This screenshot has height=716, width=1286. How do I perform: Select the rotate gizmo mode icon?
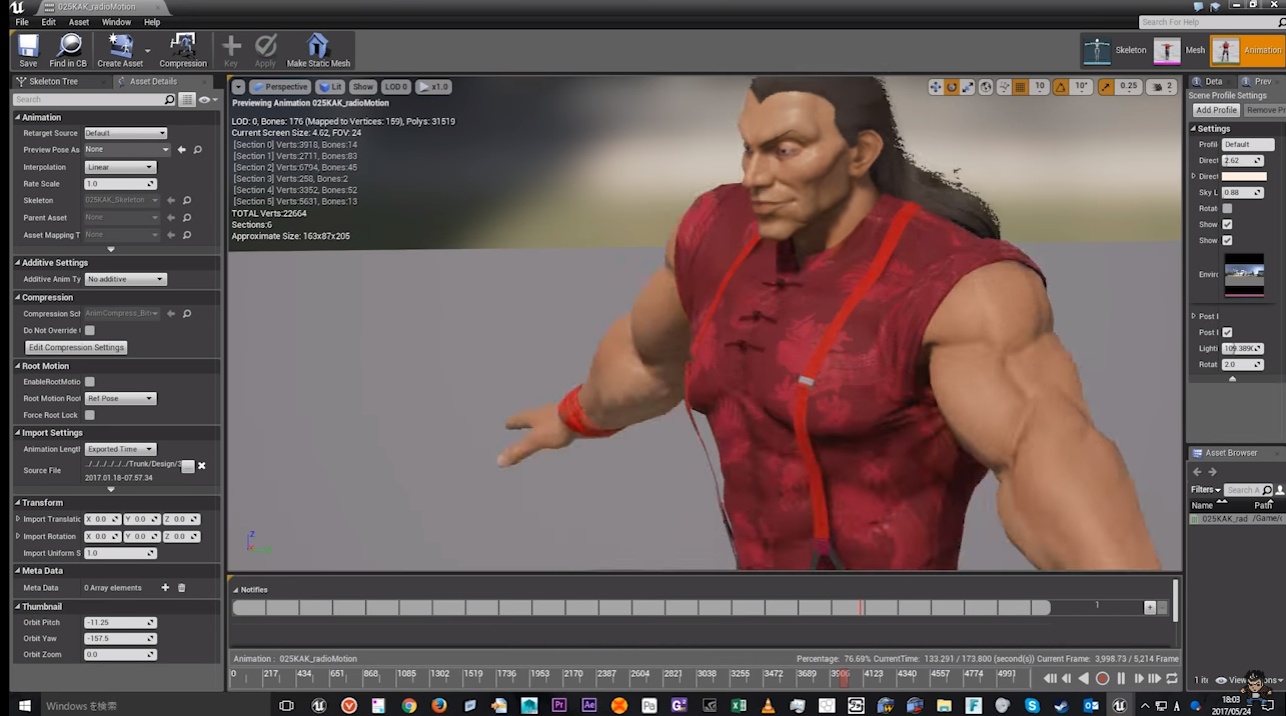952,87
